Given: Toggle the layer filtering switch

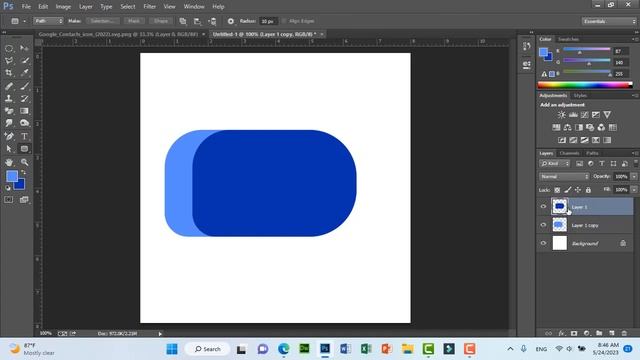Looking at the screenshot, I should point(636,163).
